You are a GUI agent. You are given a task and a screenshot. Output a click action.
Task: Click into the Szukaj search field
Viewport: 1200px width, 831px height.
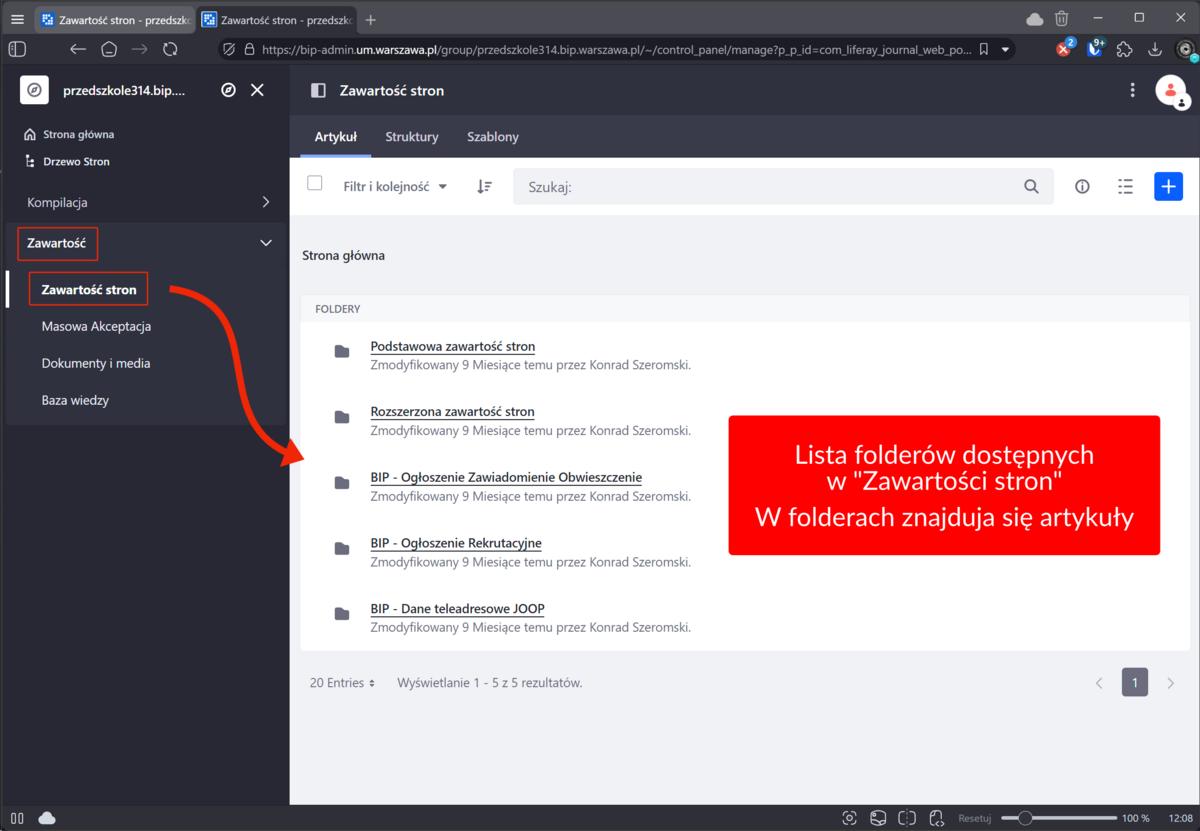pyautogui.click(x=770, y=187)
